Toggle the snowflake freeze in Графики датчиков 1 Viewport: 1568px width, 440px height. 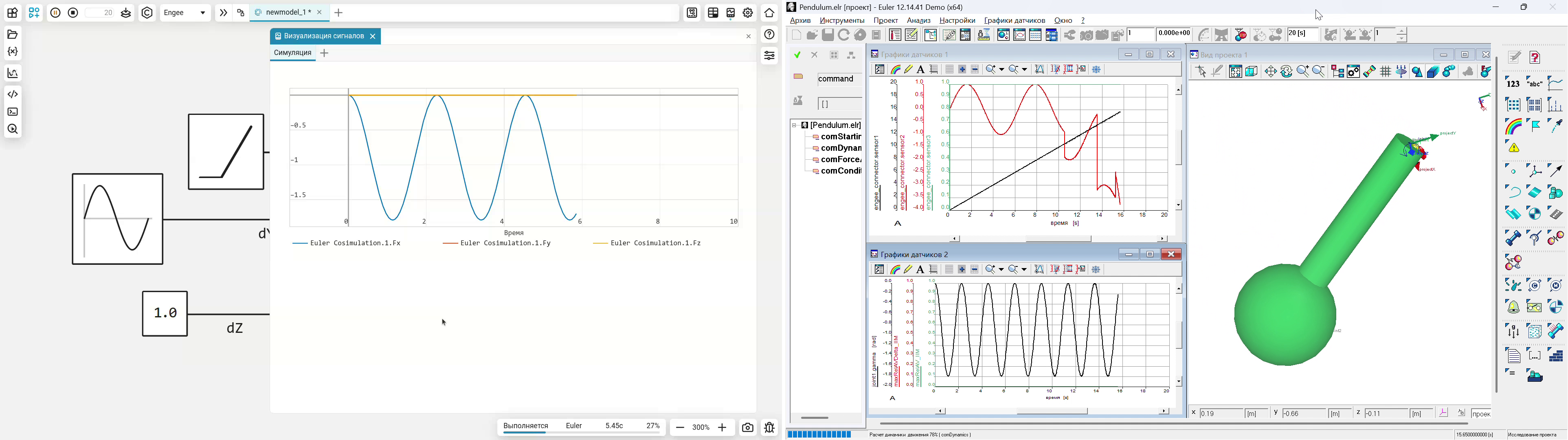1097,69
